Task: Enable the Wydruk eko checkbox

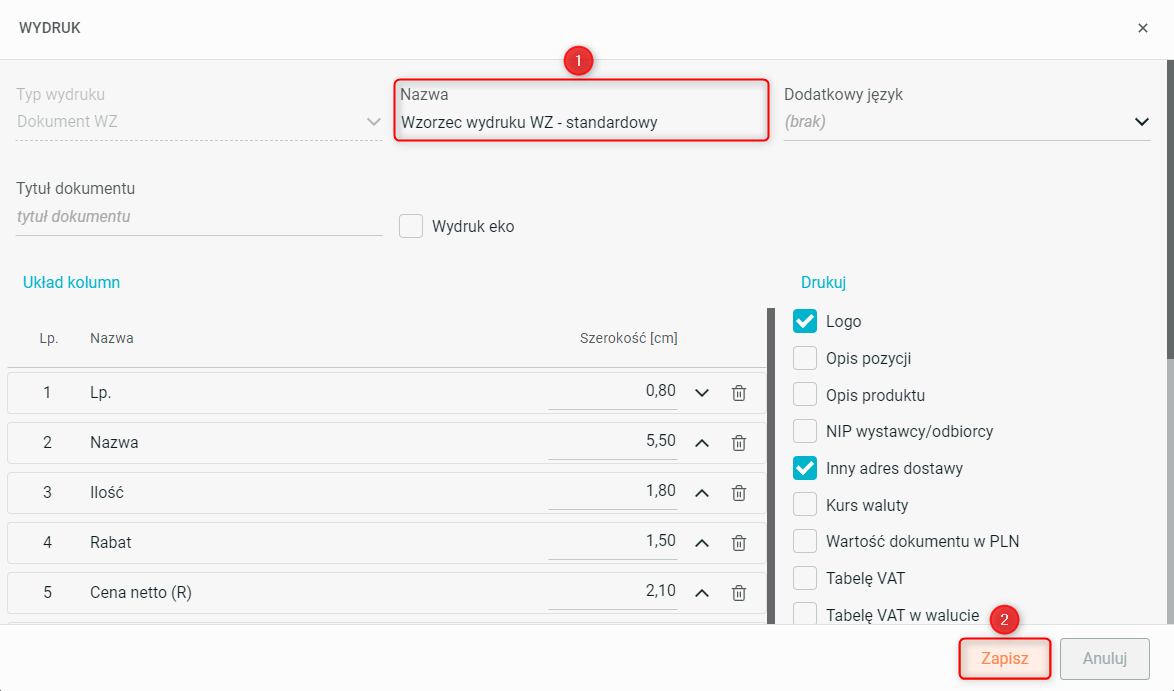Action: [x=411, y=226]
